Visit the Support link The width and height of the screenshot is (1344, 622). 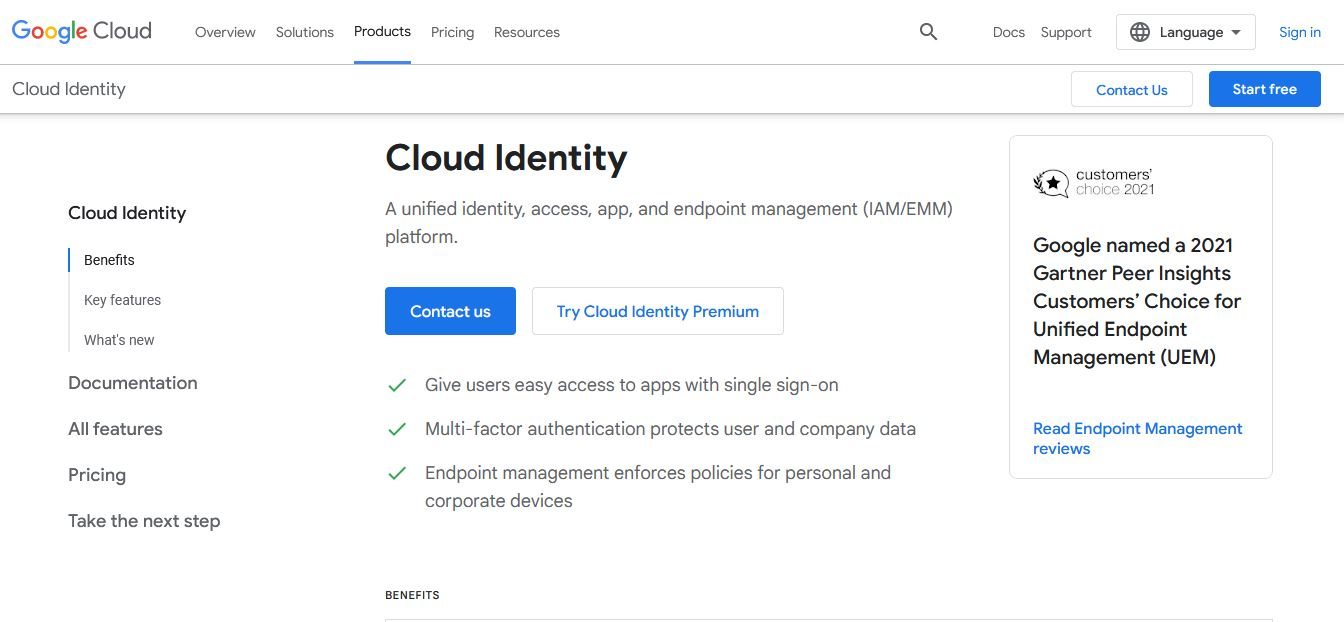pyautogui.click(x=1066, y=32)
